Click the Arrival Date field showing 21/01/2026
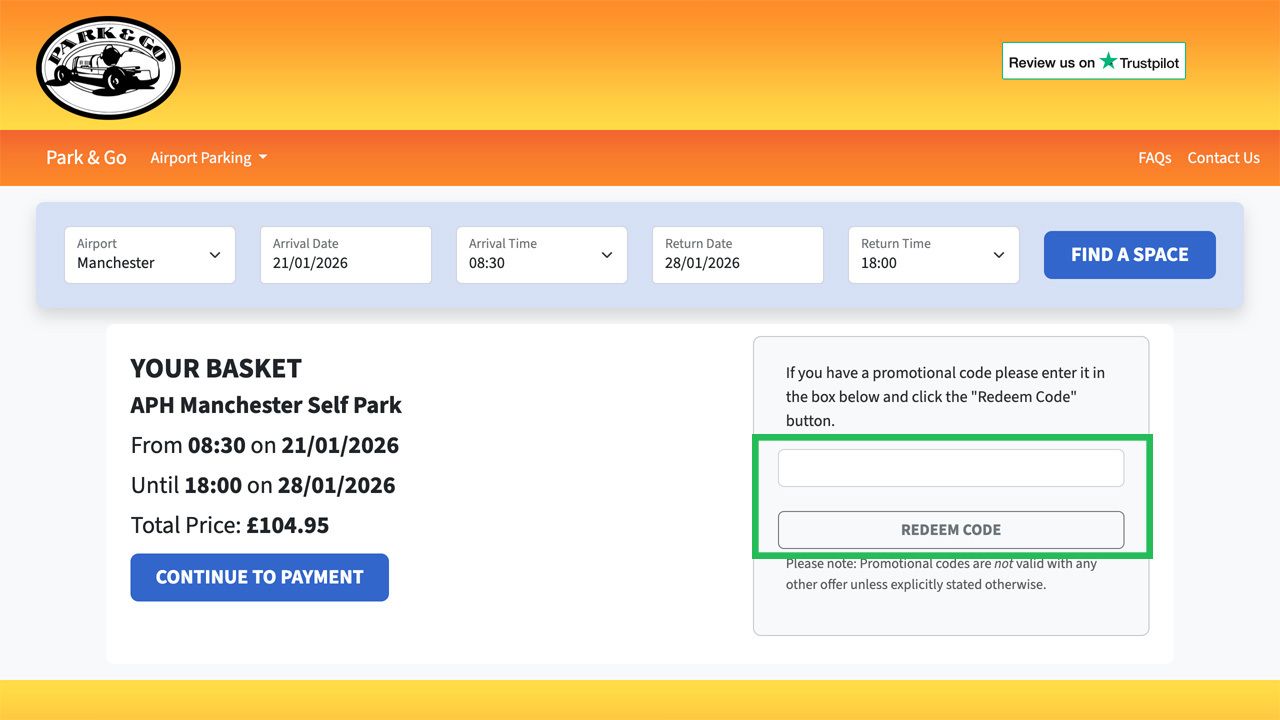 pos(345,255)
